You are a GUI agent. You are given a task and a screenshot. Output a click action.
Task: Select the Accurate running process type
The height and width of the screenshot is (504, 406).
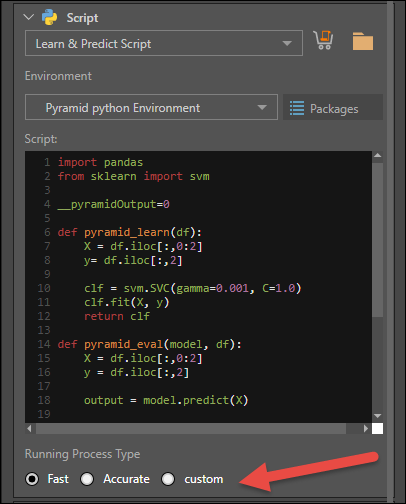click(87, 479)
